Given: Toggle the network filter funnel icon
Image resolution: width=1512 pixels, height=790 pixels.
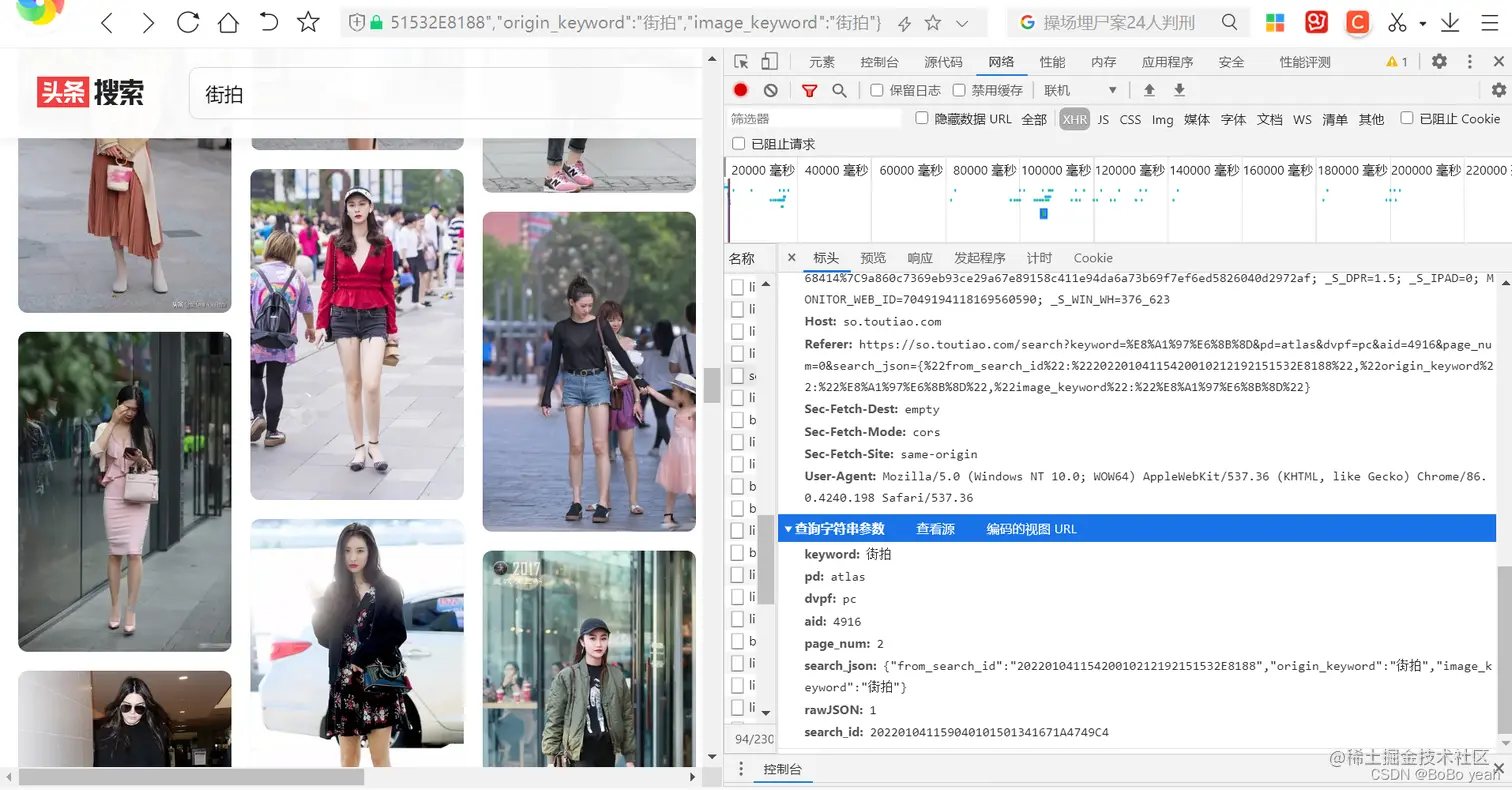Looking at the screenshot, I should tap(810, 90).
